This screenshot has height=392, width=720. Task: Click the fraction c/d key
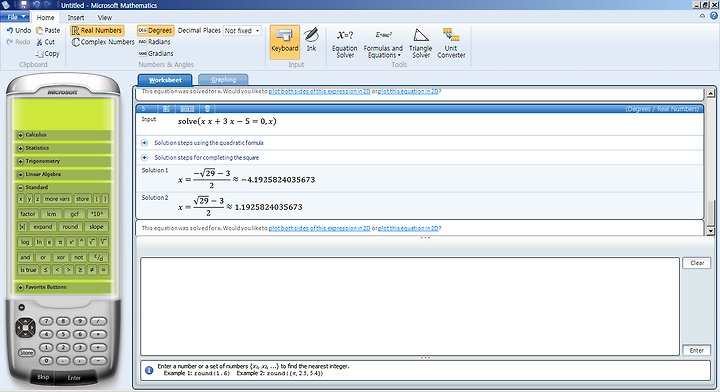coord(98,258)
